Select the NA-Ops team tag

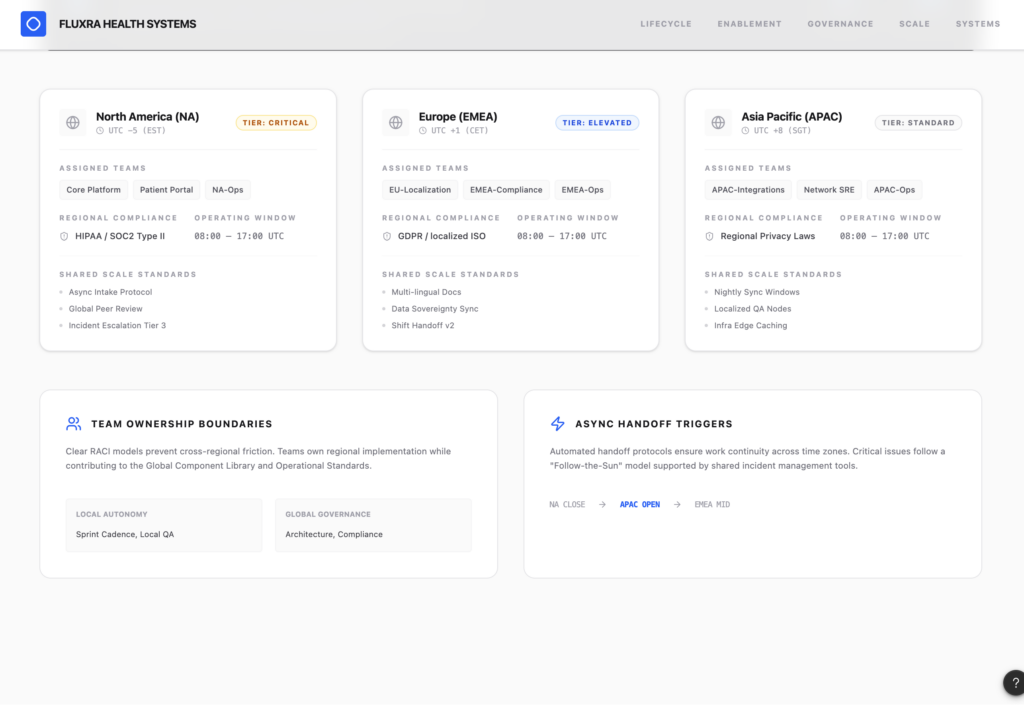228,190
